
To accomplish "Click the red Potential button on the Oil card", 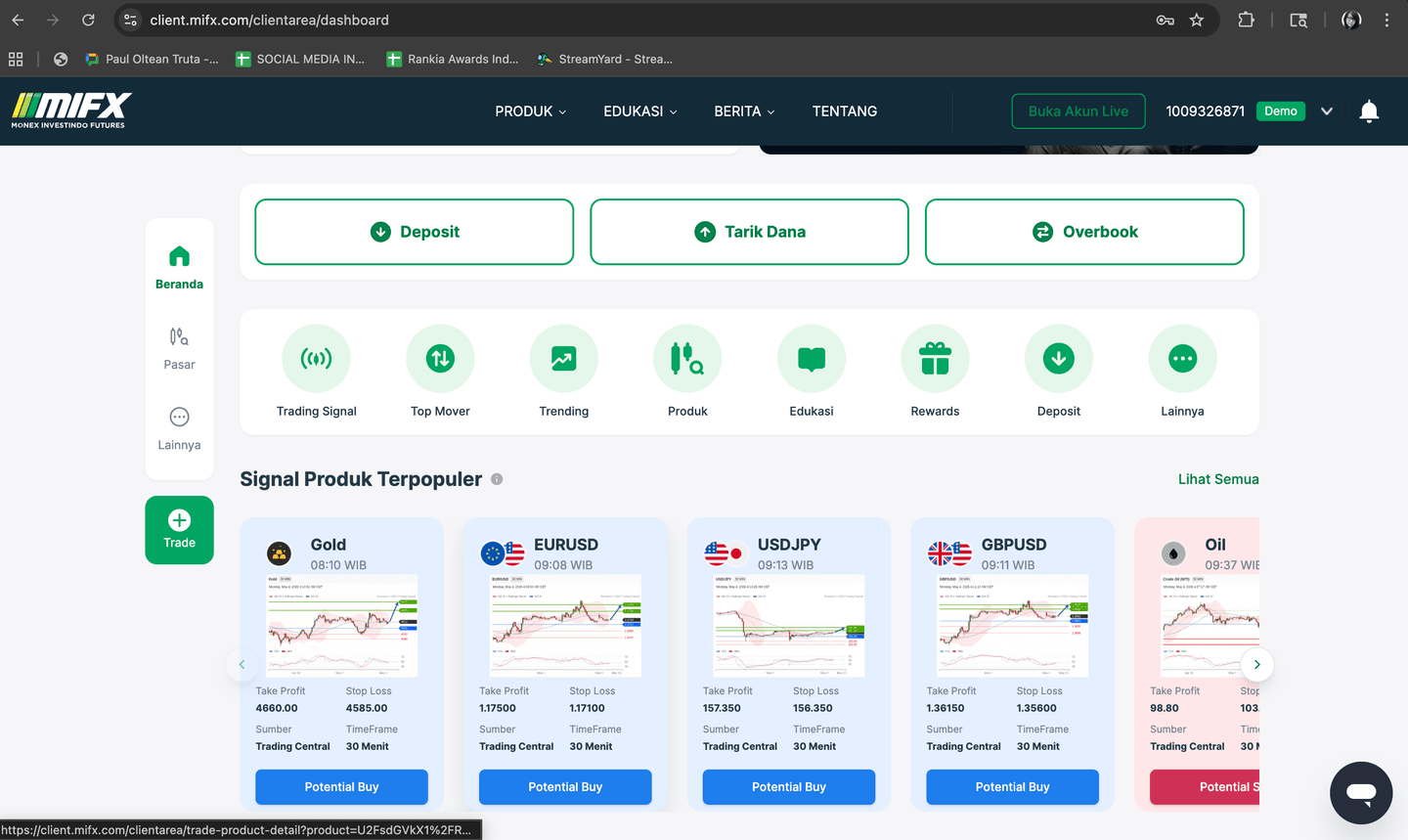I will [1205, 787].
